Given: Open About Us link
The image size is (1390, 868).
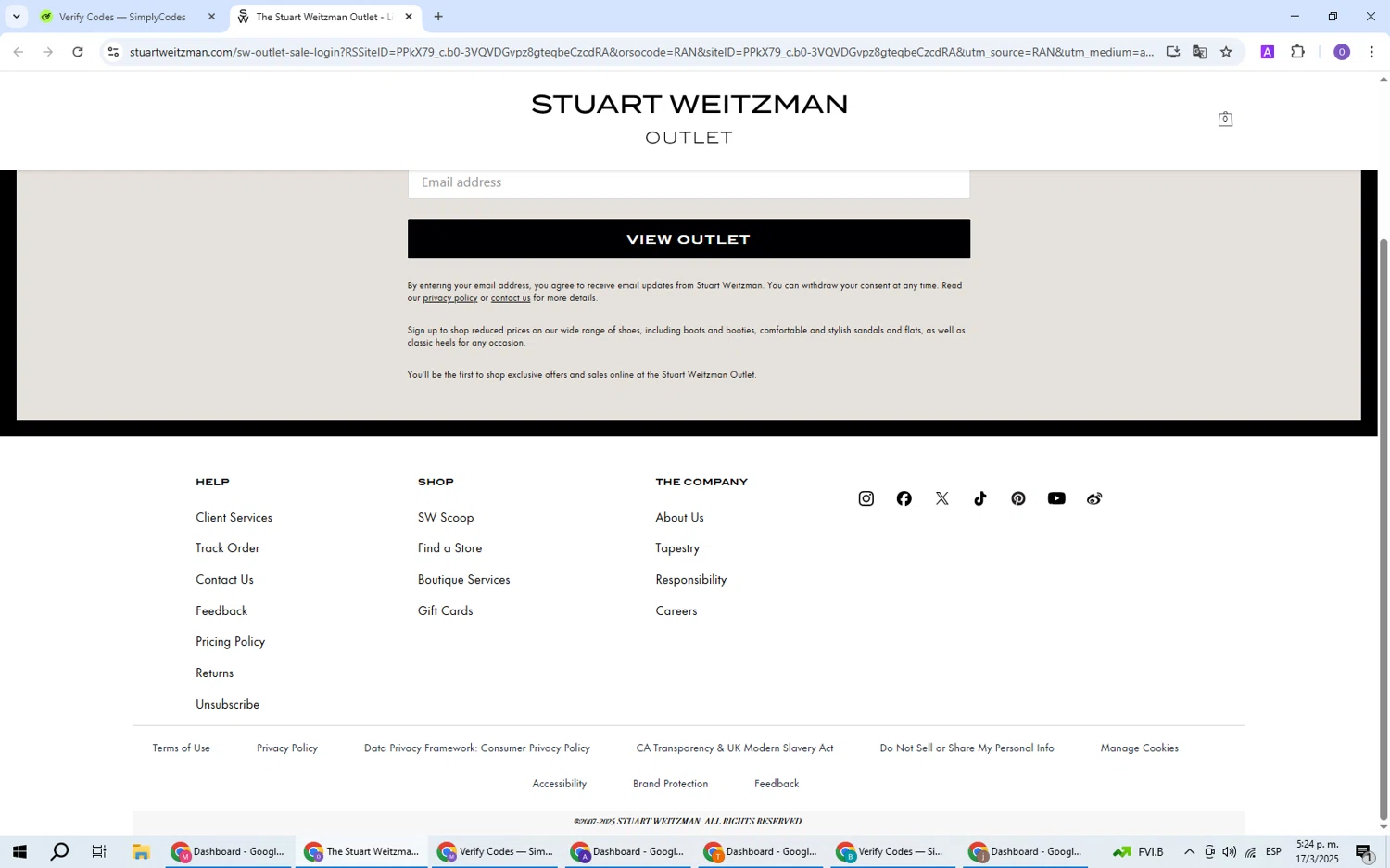Looking at the screenshot, I should point(679,518).
